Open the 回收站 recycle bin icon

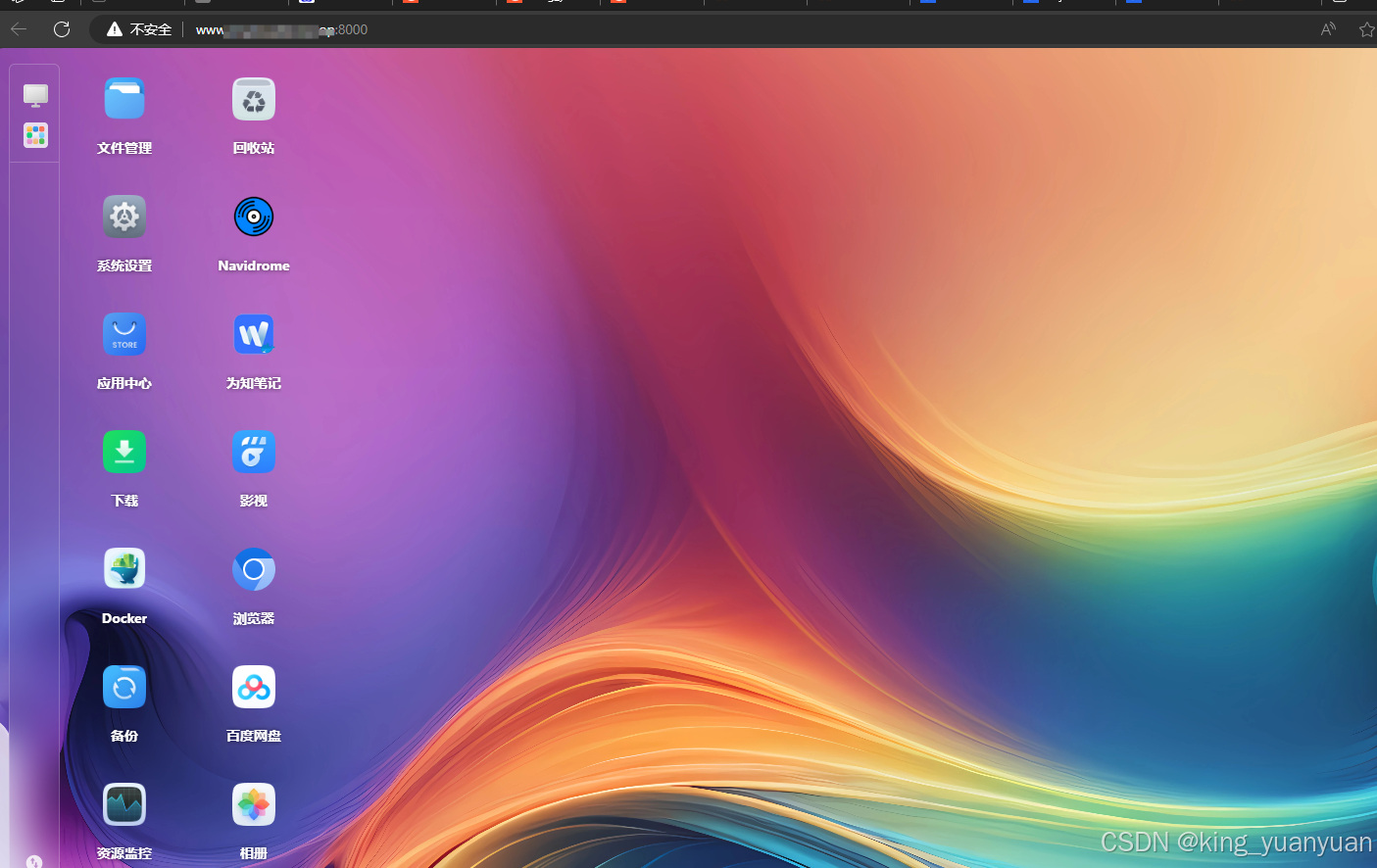[254, 100]
